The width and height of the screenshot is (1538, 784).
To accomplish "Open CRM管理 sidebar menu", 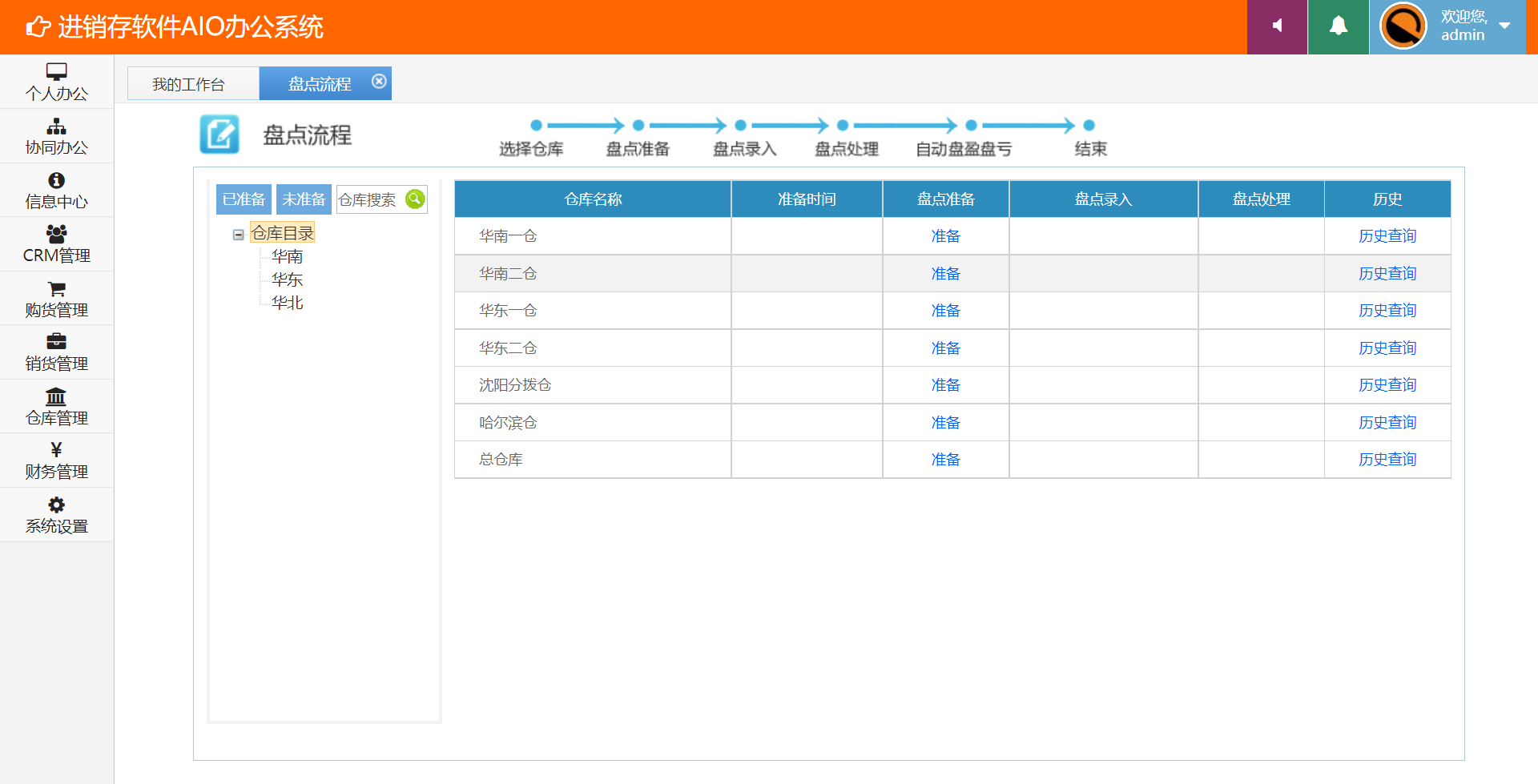I will tap(56, 244).
